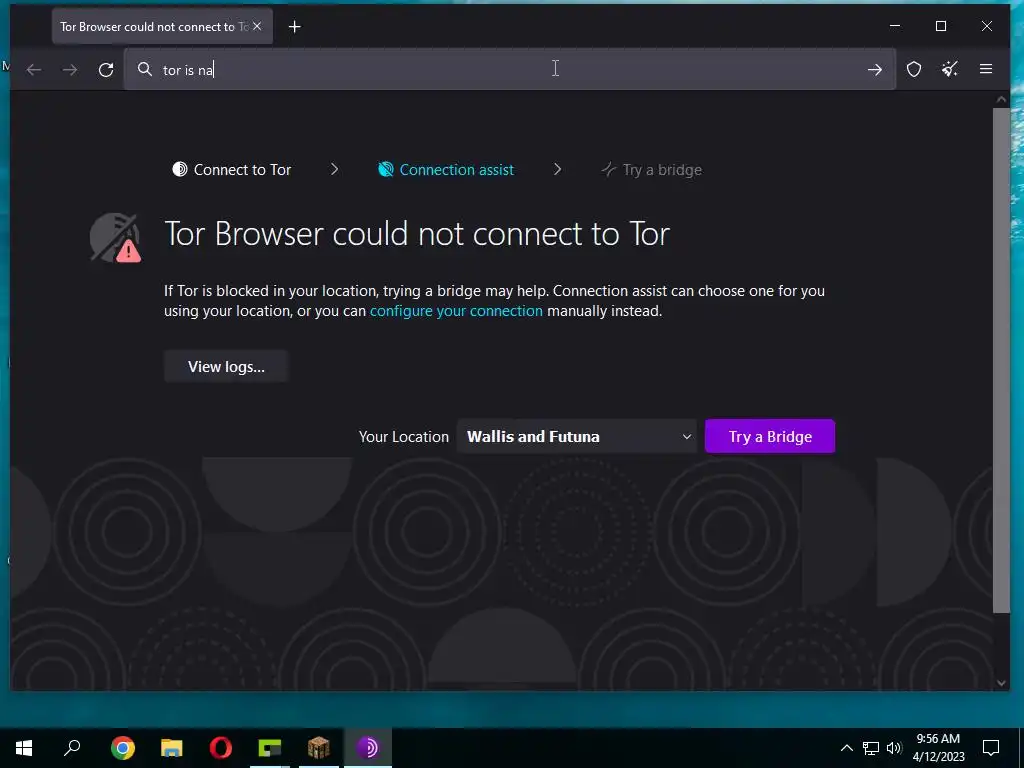Click the page vertical scrollbar

pyautogui.click(x=1001, y=360)
